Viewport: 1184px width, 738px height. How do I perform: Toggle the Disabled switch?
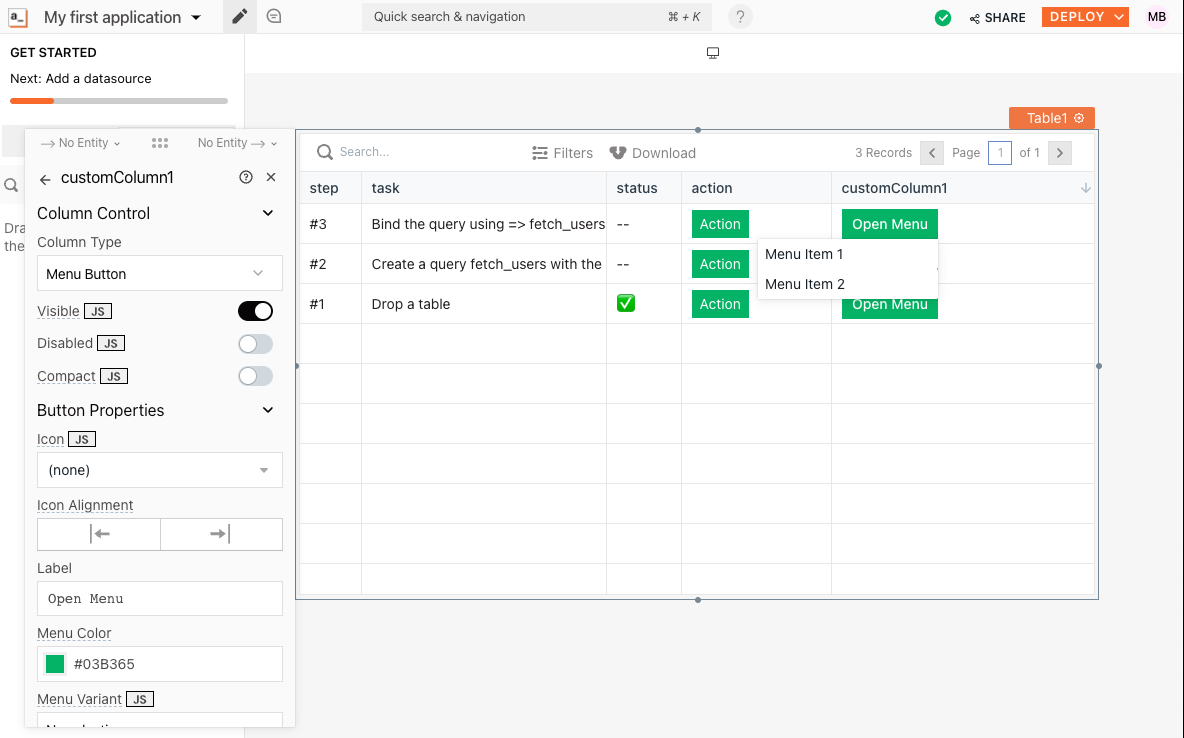[255, 344]
